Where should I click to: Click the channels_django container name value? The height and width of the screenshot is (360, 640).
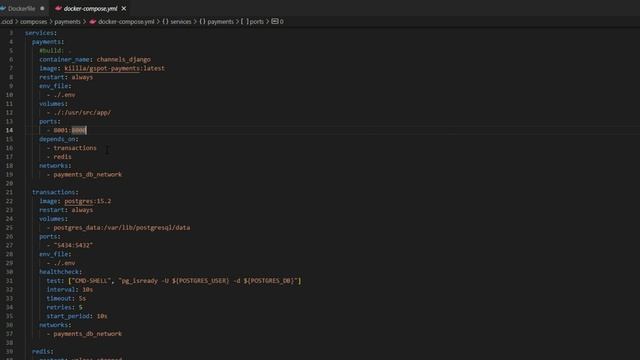(x=124, y=60)
